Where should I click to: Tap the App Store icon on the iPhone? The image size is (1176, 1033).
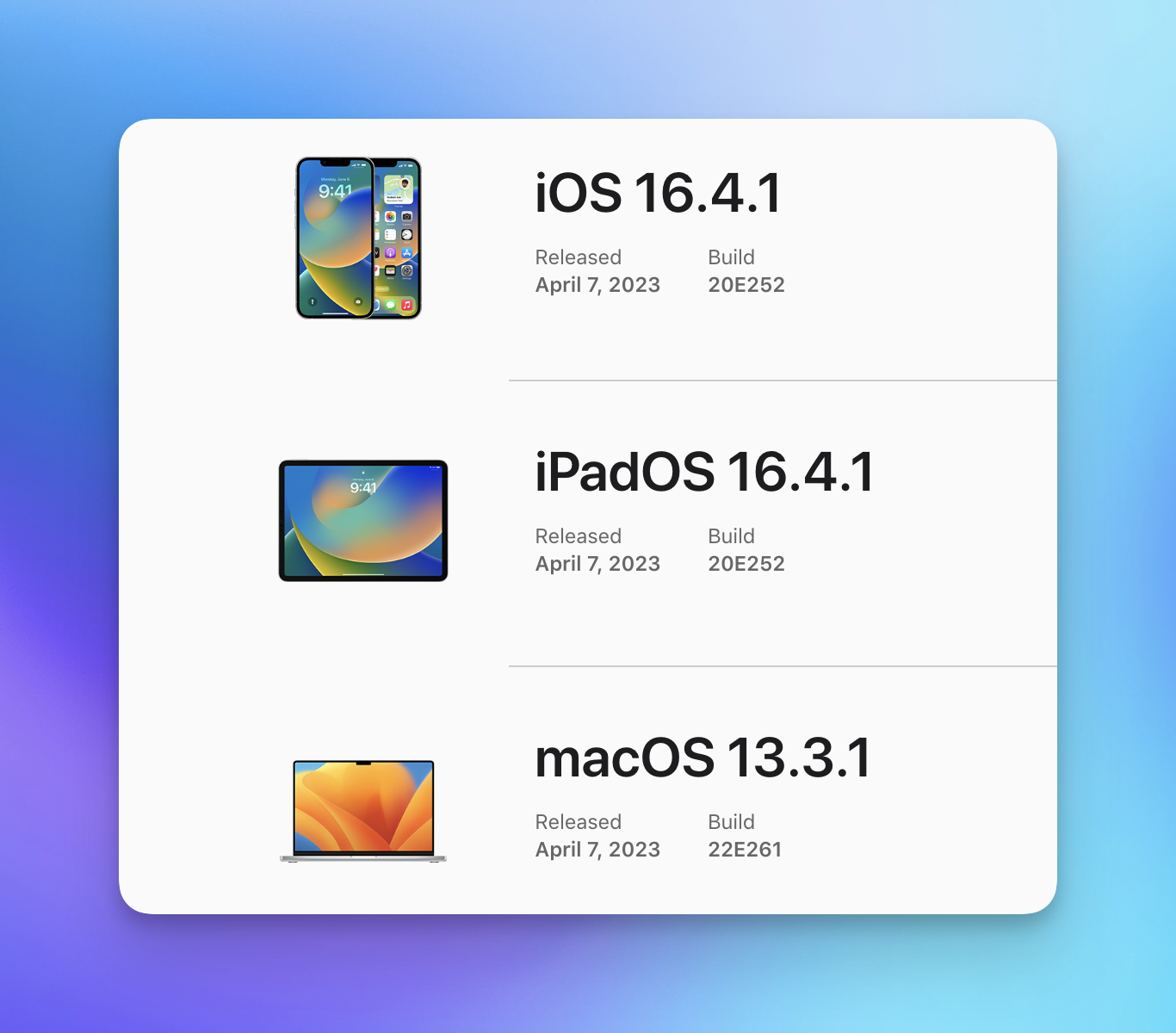(x=406, y=252)
